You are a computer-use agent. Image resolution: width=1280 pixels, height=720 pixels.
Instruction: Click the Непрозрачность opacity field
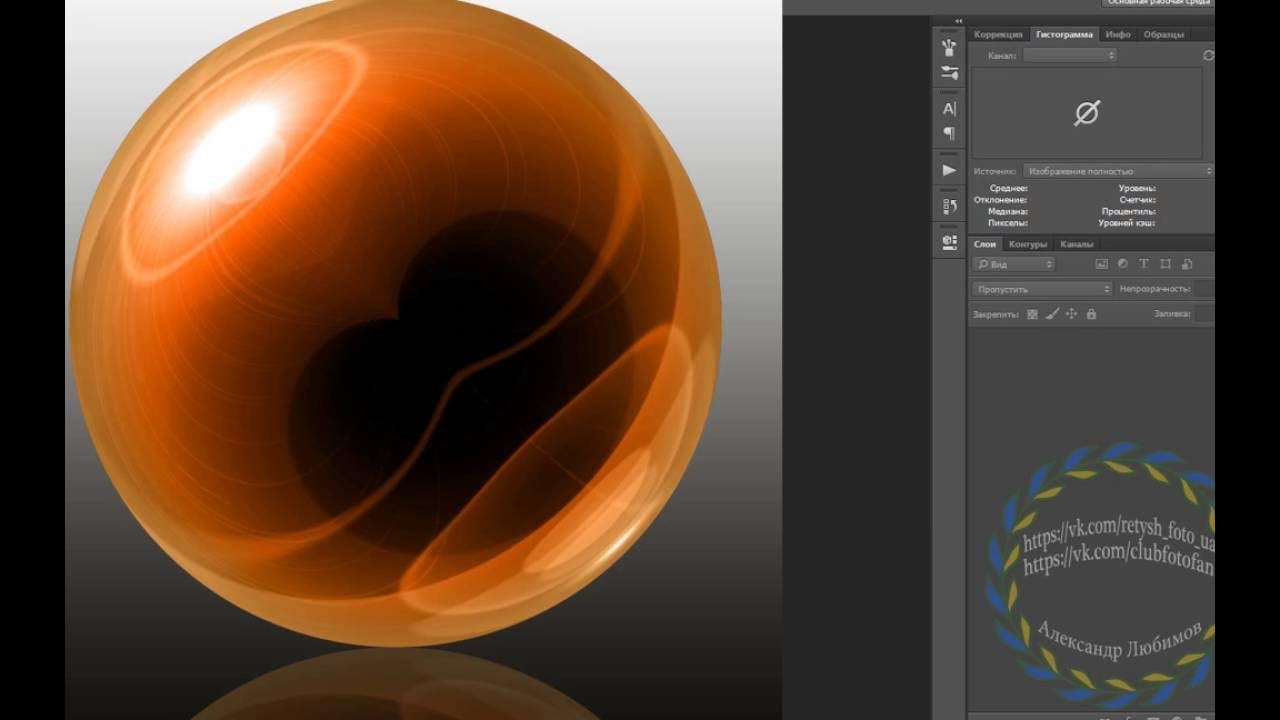pos(1204,289)
